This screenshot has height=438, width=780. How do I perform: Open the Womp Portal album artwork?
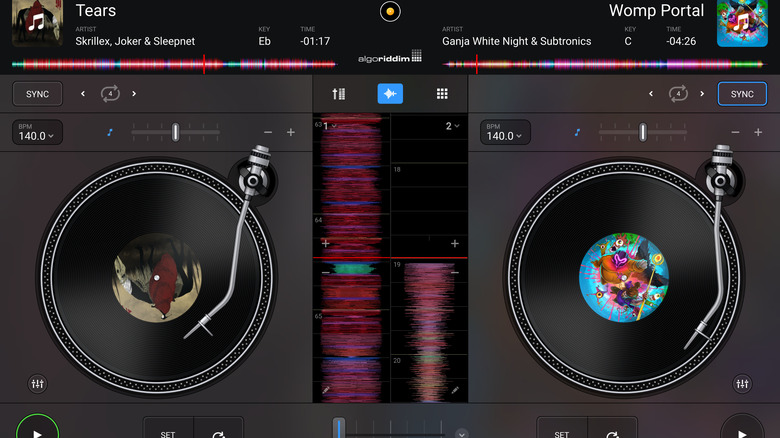pyautogui.click(x=742, y=23)
